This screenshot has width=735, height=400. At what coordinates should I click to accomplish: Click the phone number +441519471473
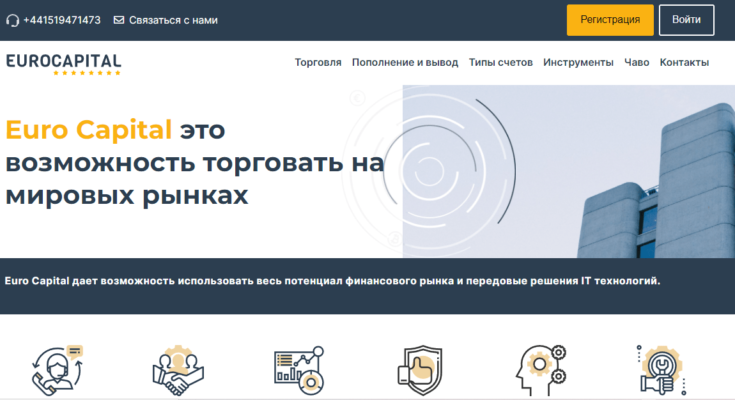(x=62, y=20)
